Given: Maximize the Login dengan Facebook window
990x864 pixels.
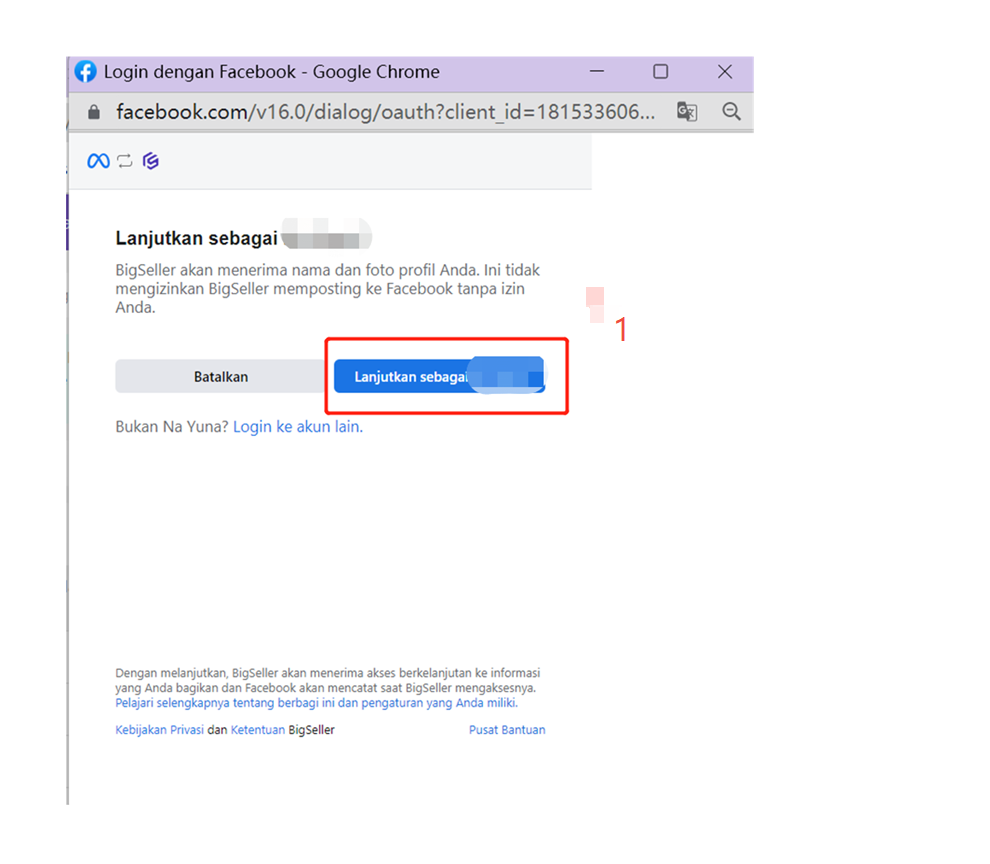Looking at the screenshot, I should tap(660, 71).
